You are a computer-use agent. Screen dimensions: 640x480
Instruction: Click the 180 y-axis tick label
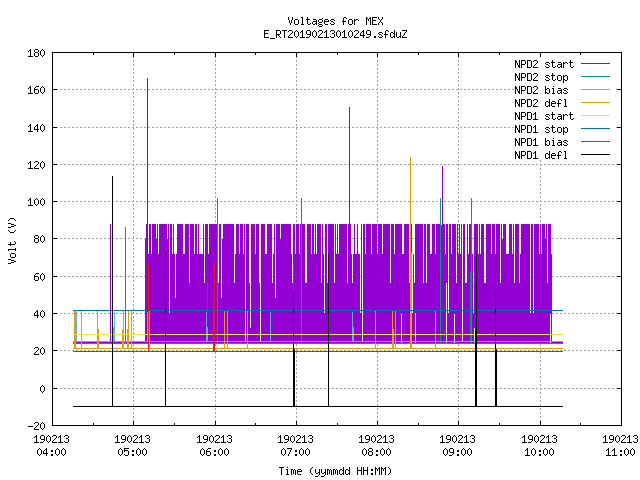36,53
